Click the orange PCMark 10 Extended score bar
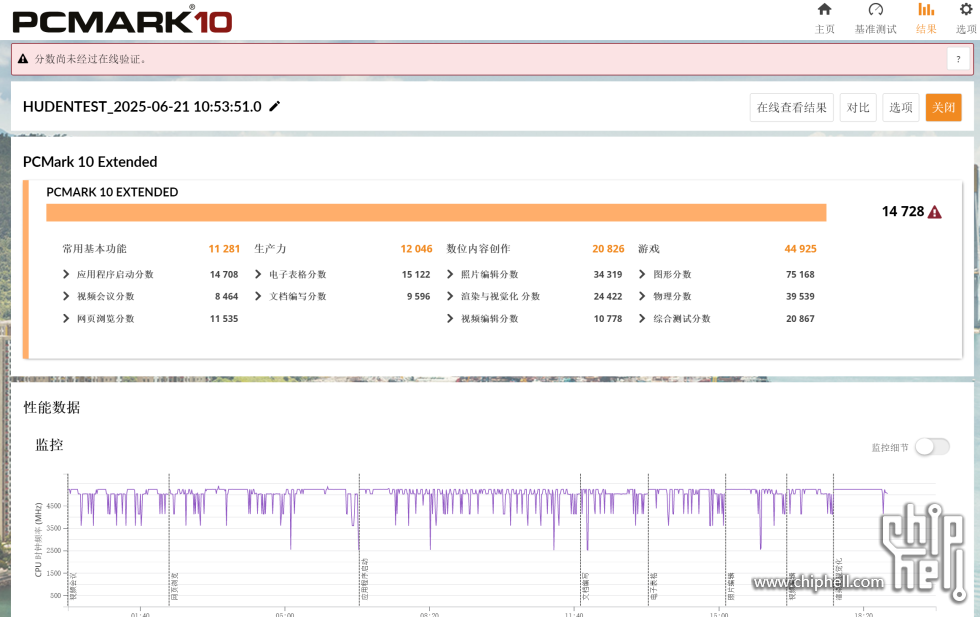 click(x=436, y=213)
